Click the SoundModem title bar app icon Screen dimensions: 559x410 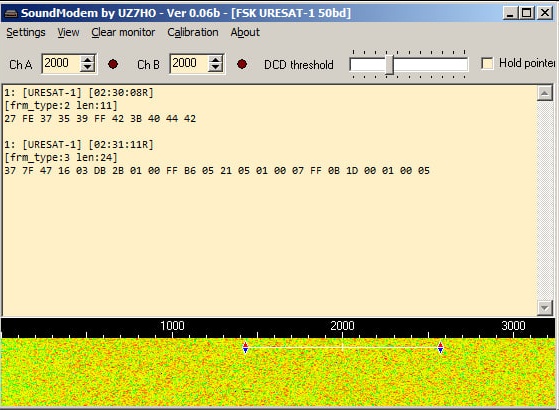click(x=11, y=13)
